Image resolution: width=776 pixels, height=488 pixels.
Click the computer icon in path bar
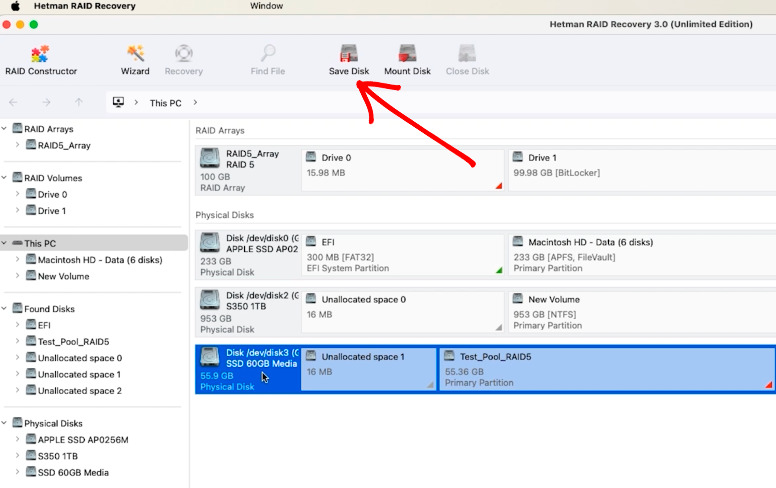point(118,102)
